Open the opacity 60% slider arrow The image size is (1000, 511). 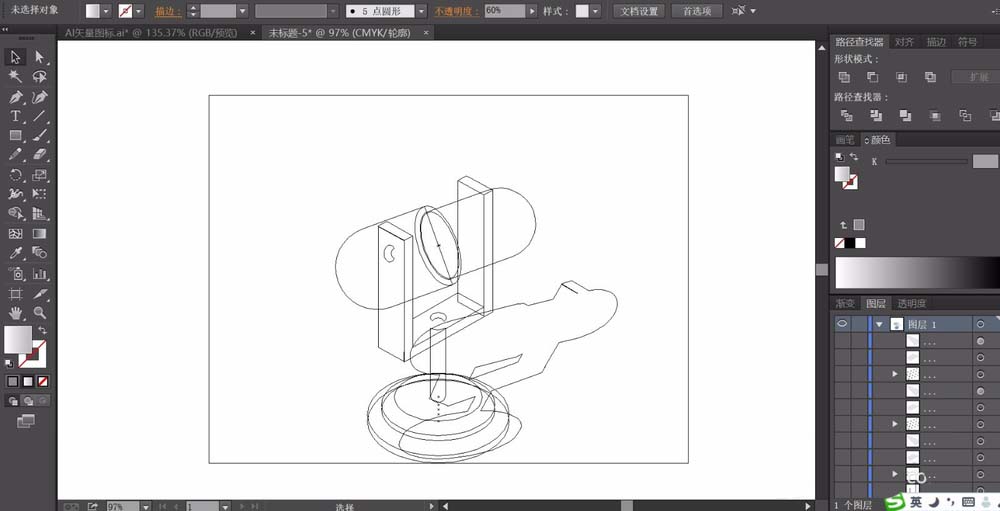(x=532, y=11)
